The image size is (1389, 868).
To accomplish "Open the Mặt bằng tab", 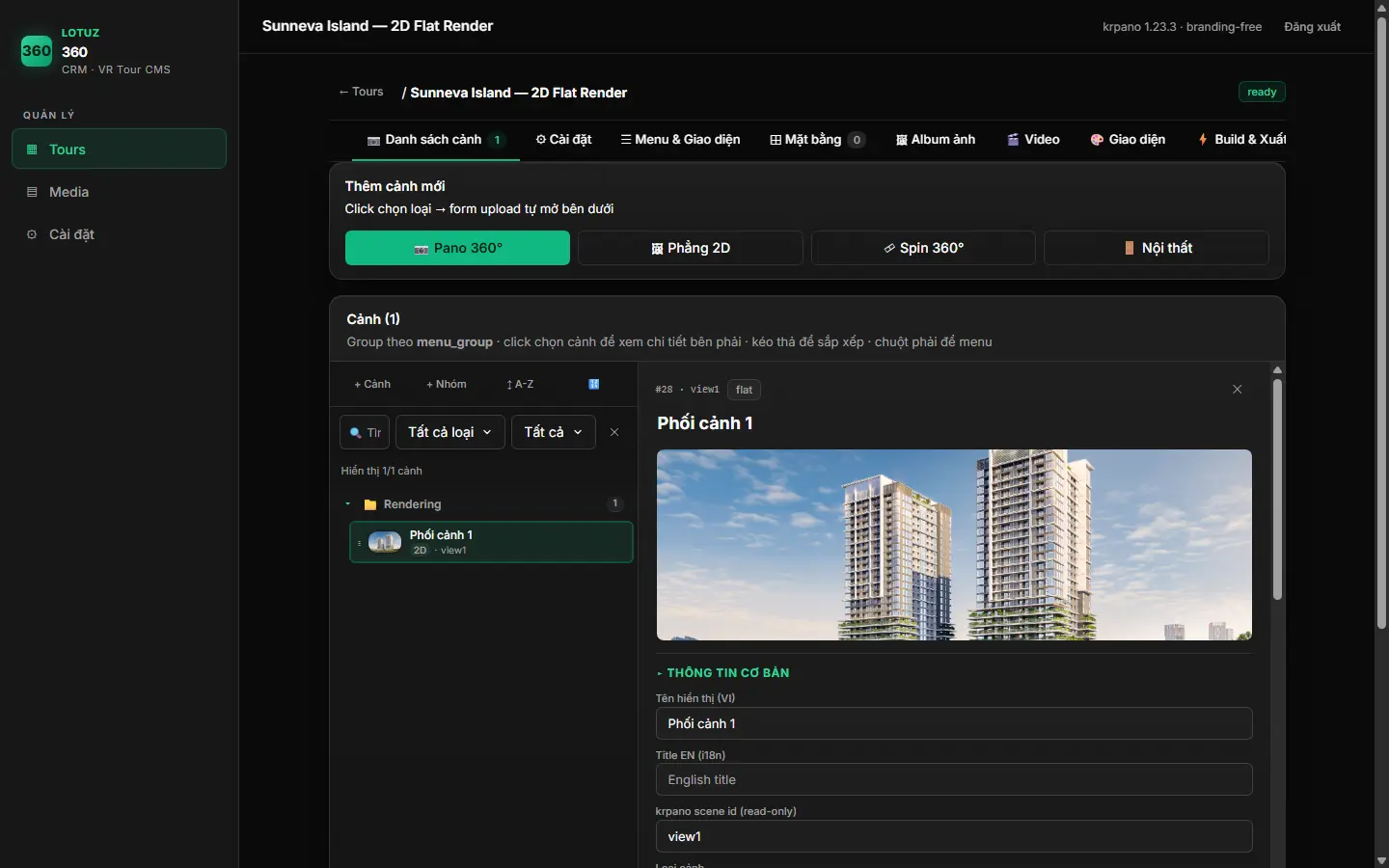I will (817, 140).
